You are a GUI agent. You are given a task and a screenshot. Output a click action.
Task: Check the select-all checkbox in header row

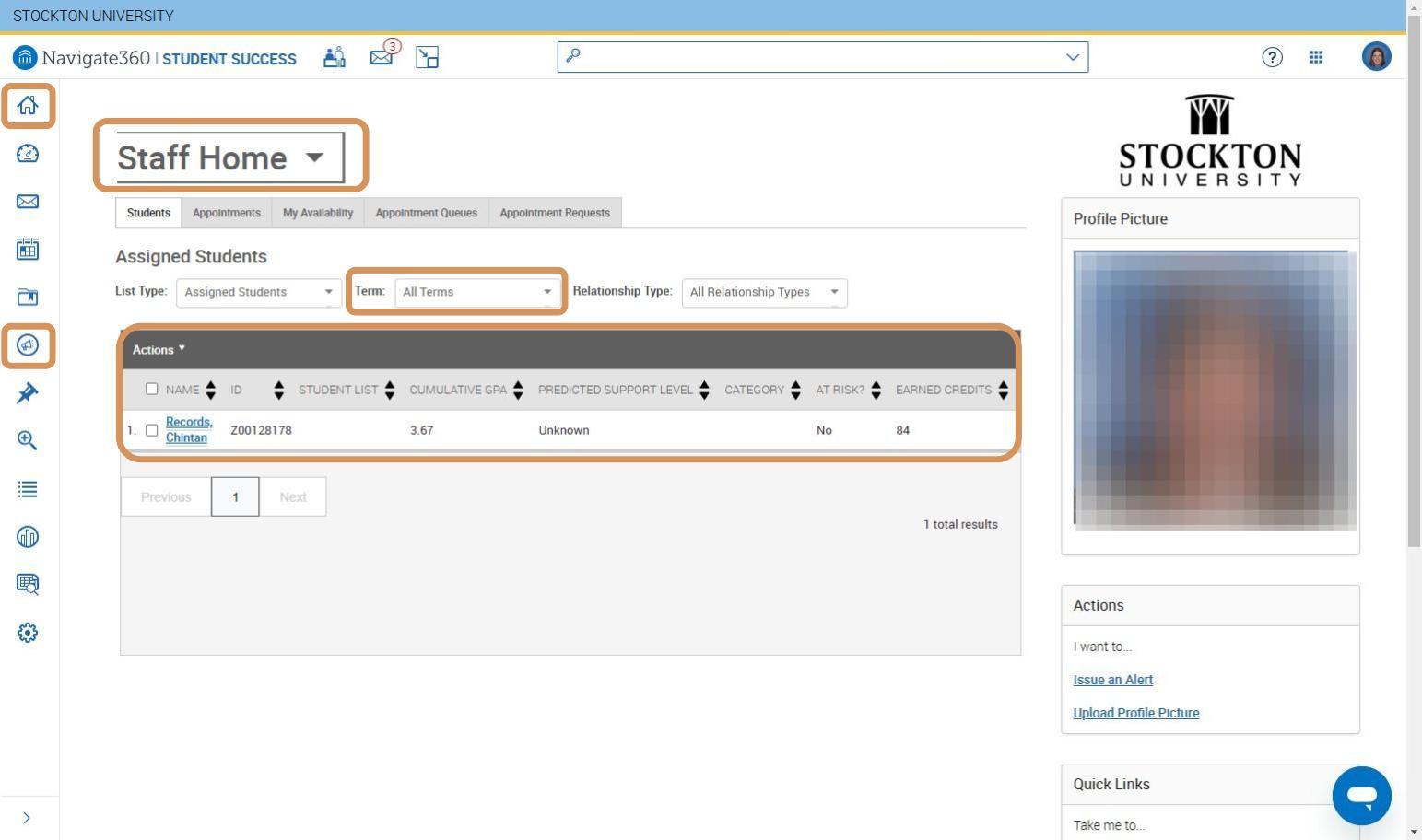152,389
